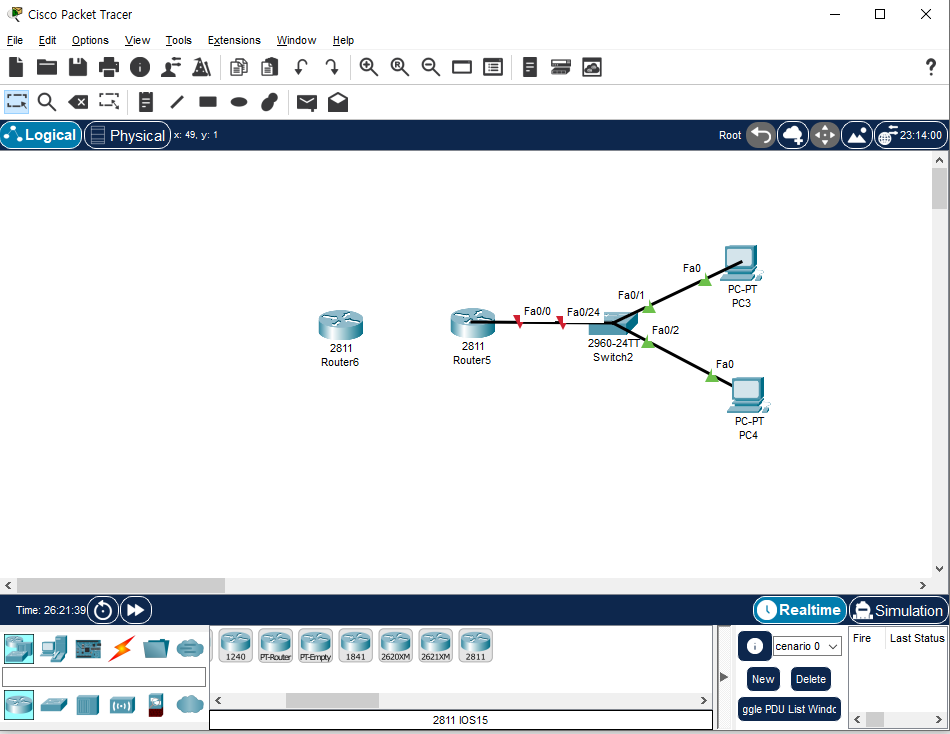Switch to Logical workspace view

tap(41, 135)
